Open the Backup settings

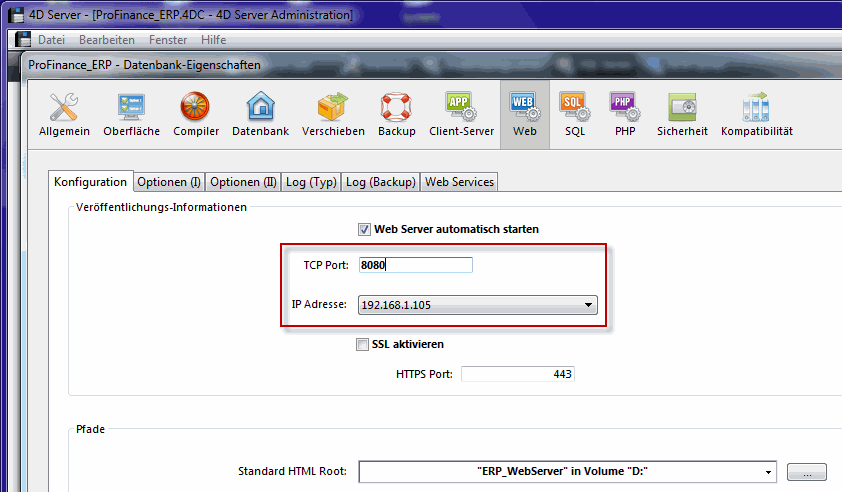point(397,114)
